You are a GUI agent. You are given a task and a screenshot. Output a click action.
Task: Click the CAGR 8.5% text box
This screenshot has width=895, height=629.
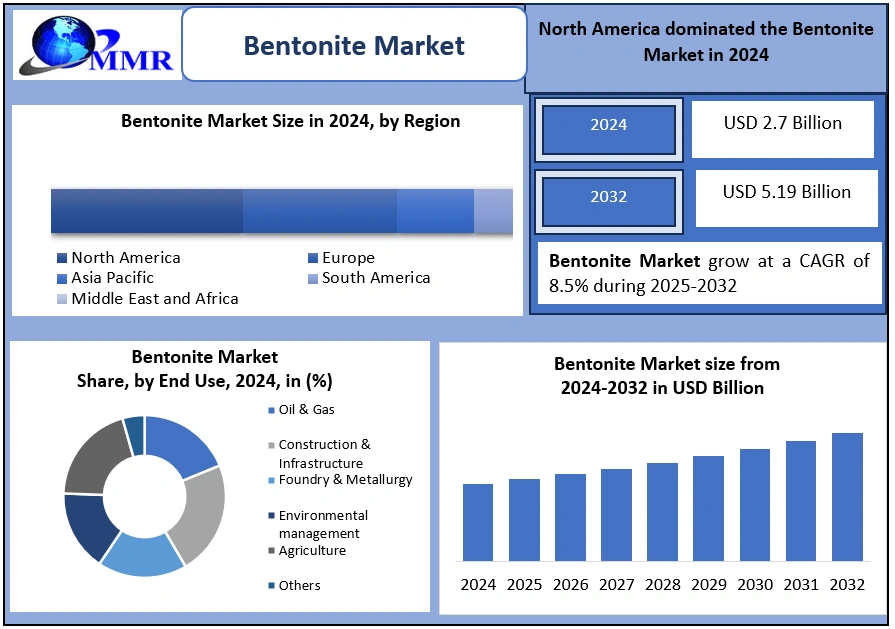(709, 274)
